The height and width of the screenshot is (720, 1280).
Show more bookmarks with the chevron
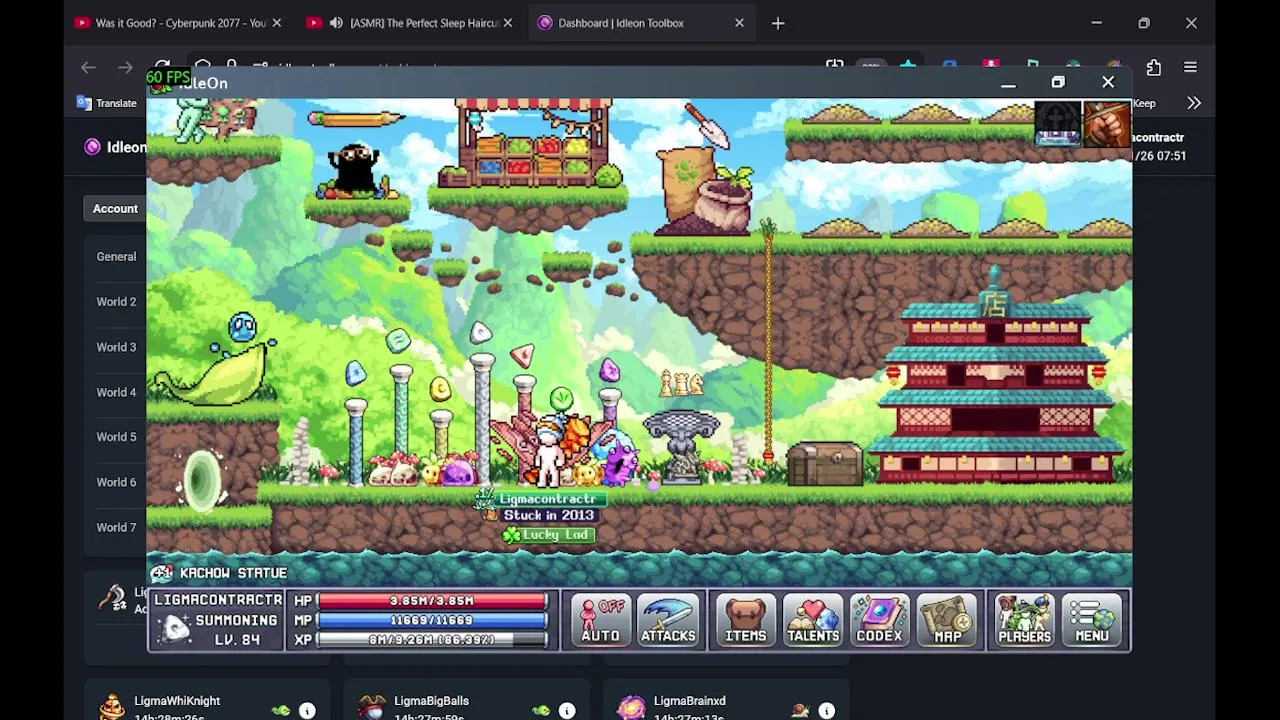[x=1193, y=103]
